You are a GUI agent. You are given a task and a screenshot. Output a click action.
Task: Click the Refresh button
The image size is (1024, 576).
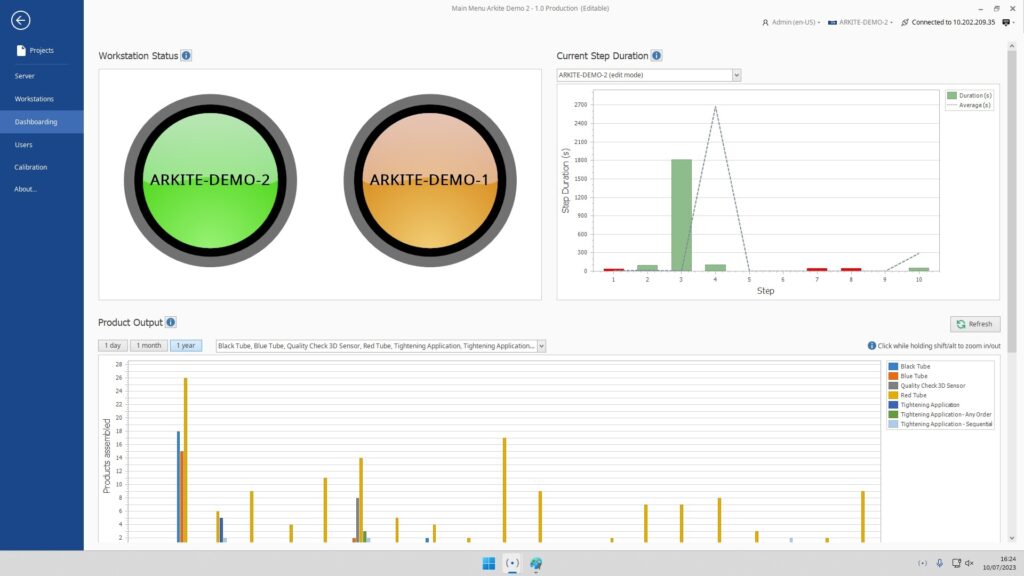click(x=974, y=324)
